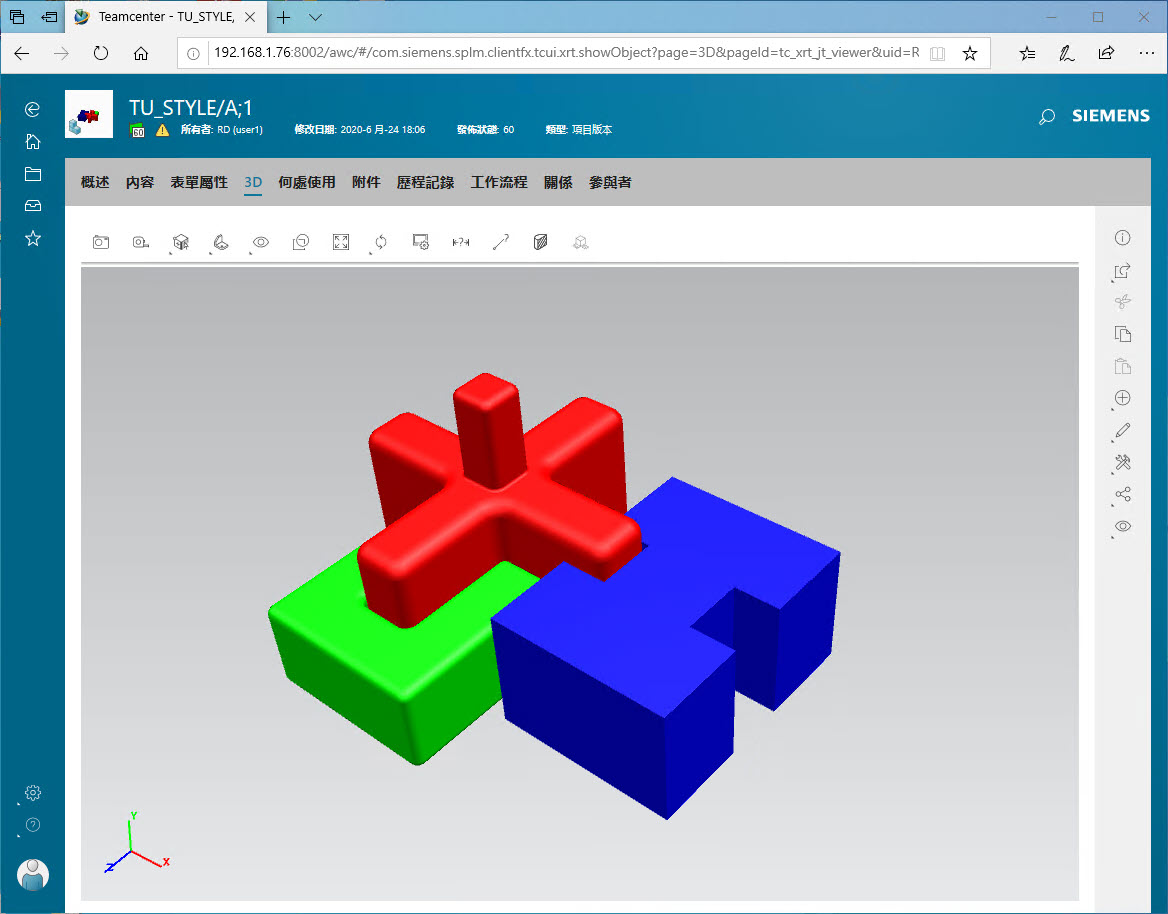Click the fit-all fullscreen arrows icon
The image size is (1168, 914).
[341, 242]
